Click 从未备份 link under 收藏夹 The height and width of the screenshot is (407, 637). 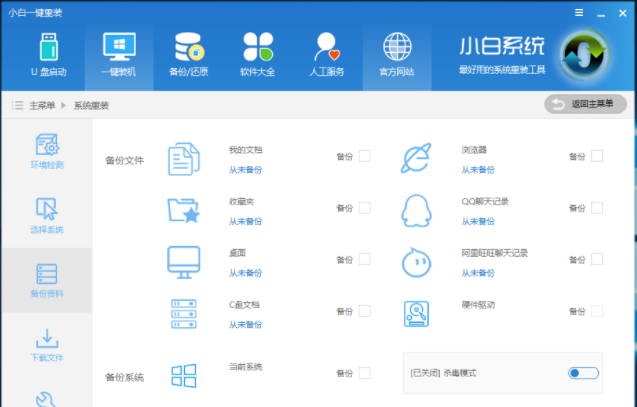click(245, 221)
